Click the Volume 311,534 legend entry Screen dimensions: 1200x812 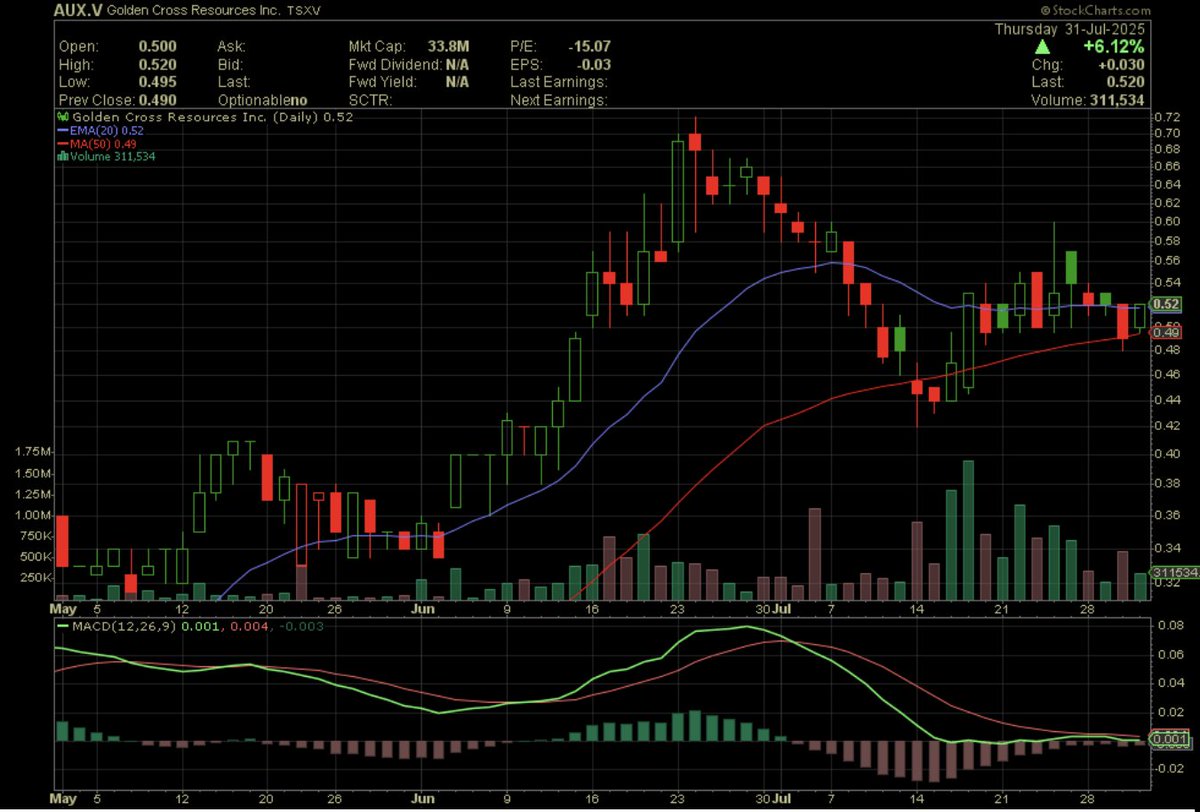[111, 156]
